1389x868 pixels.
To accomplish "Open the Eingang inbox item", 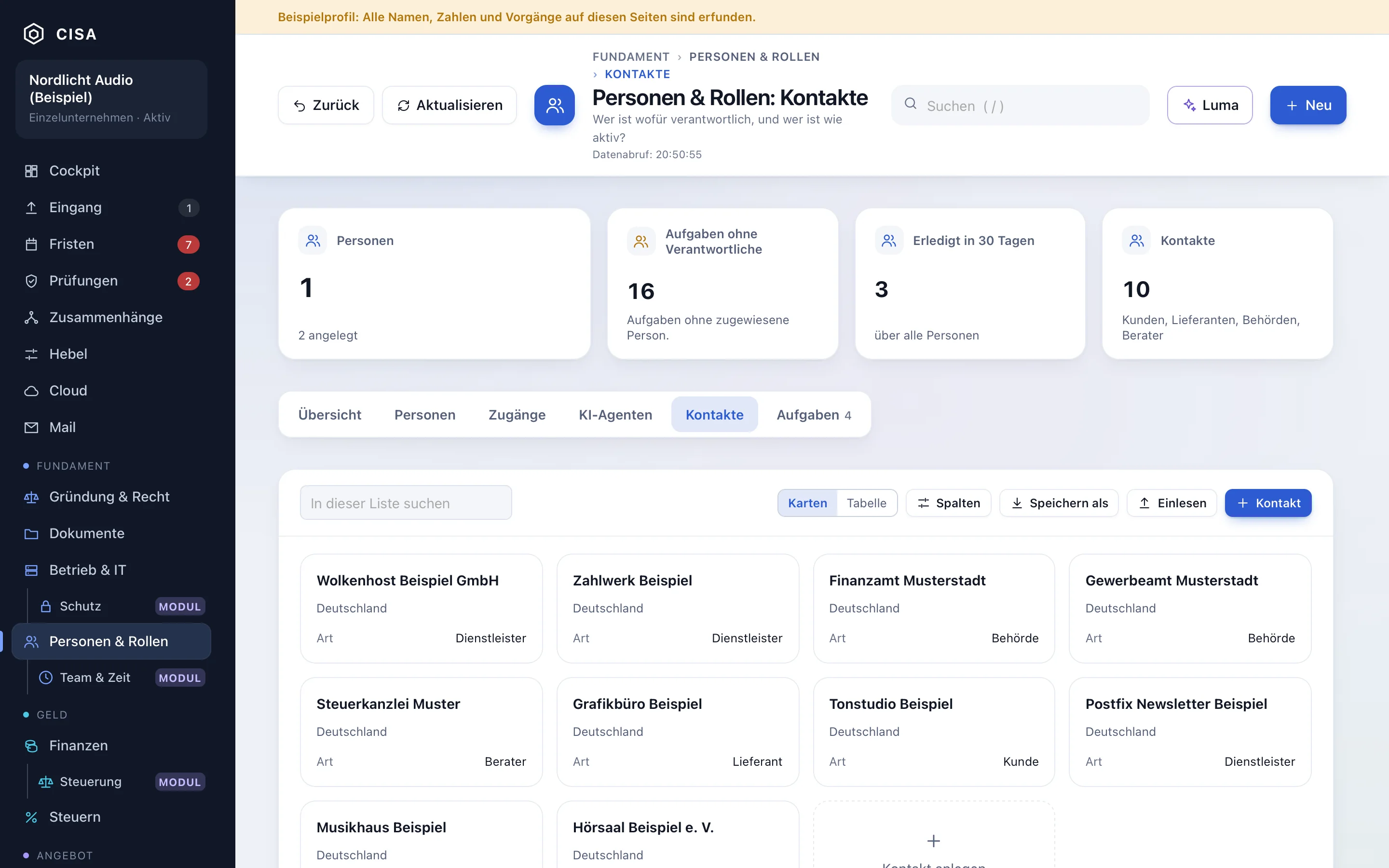I will click(x=111, y=207).
